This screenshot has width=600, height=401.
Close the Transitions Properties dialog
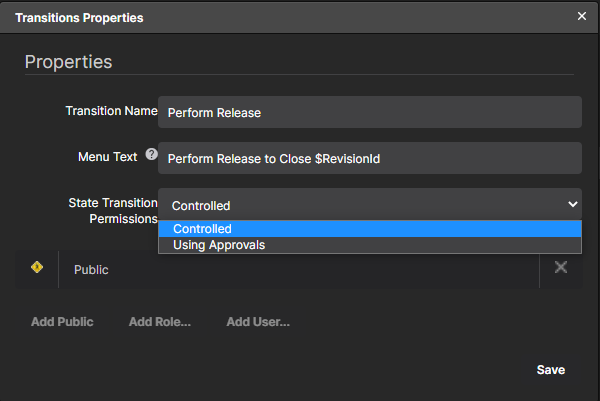[x=582, y=16]
